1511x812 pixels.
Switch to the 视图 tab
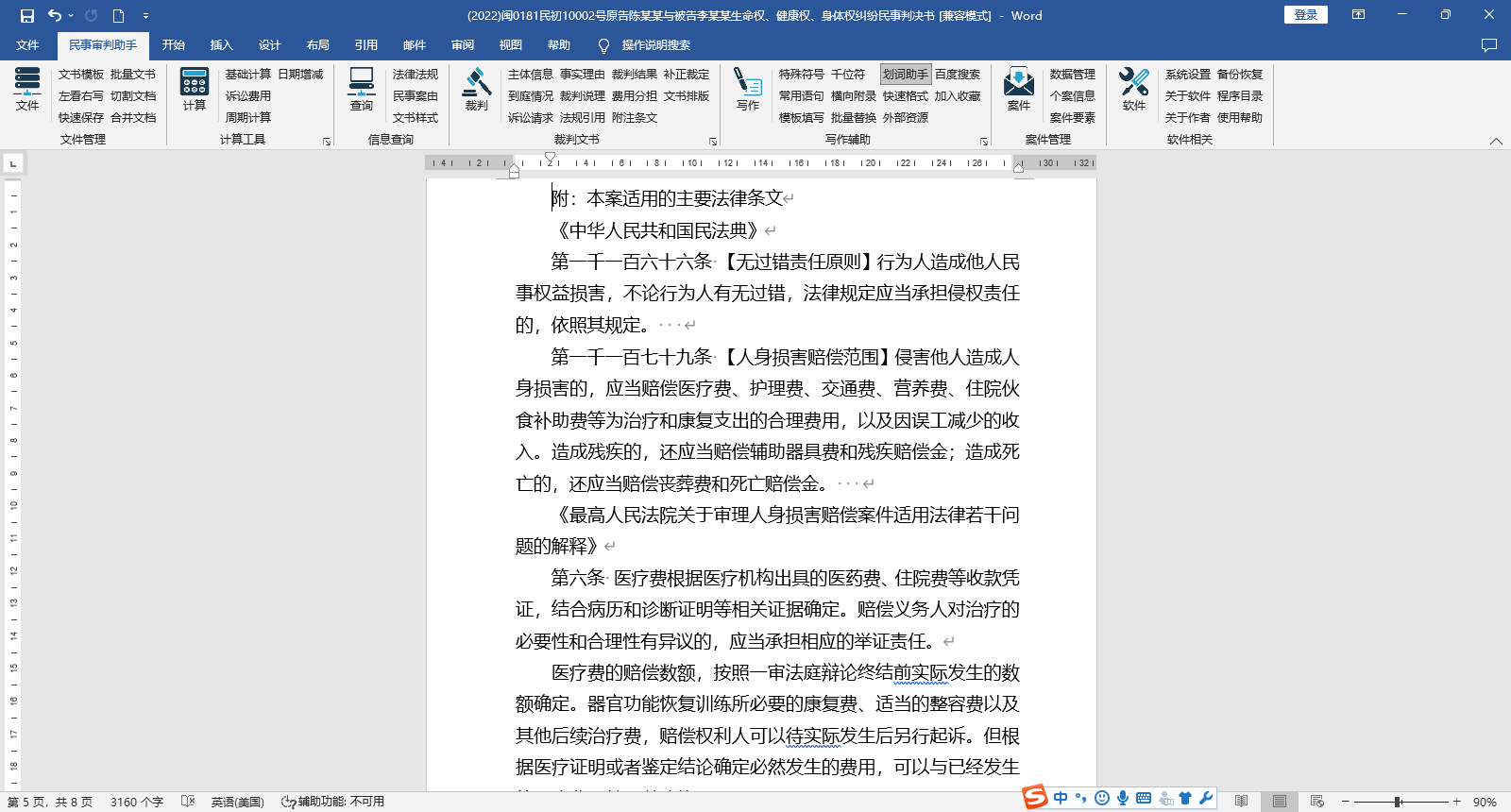tap(511, 45)
